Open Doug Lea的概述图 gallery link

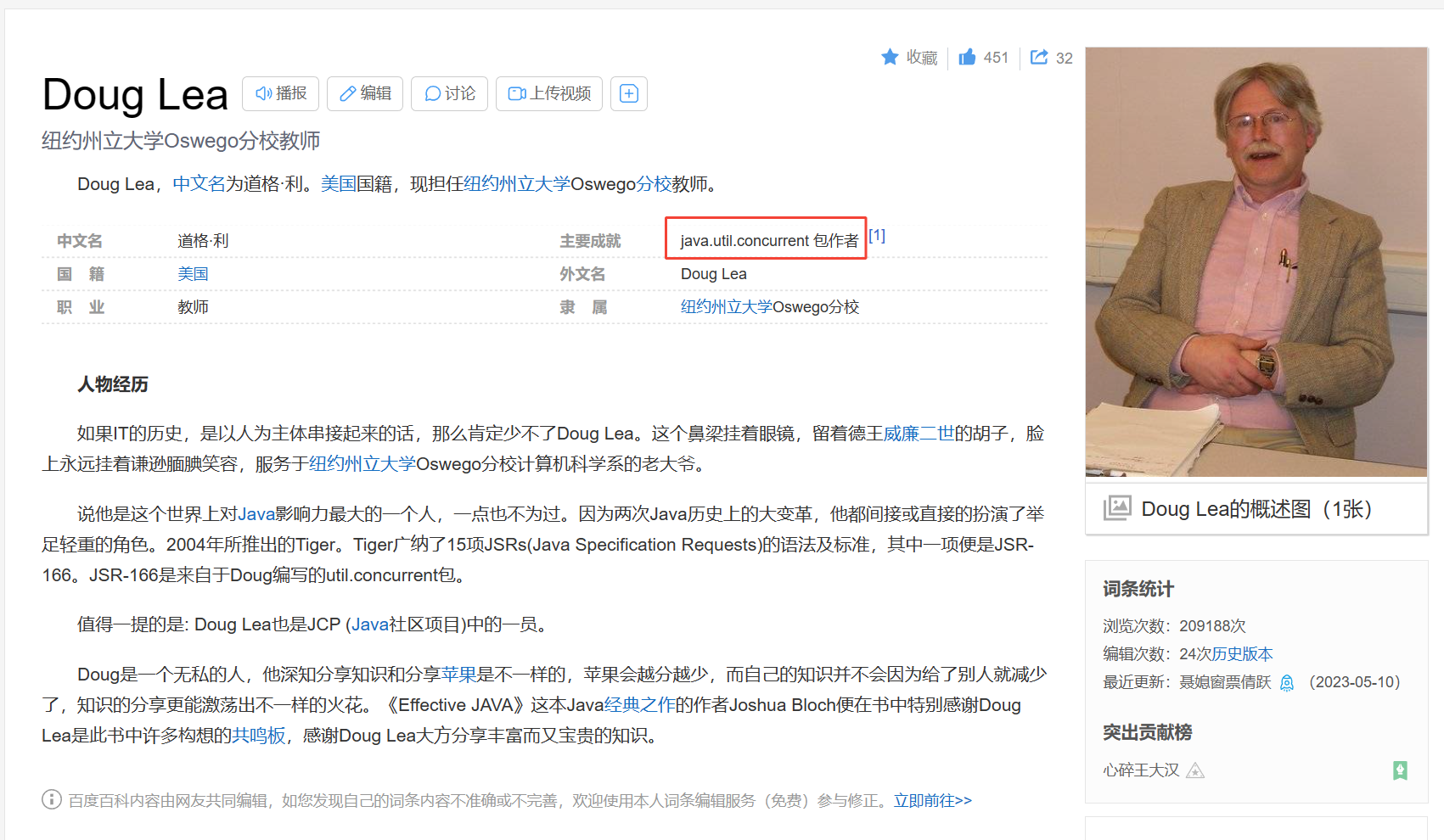(1256, 509)
